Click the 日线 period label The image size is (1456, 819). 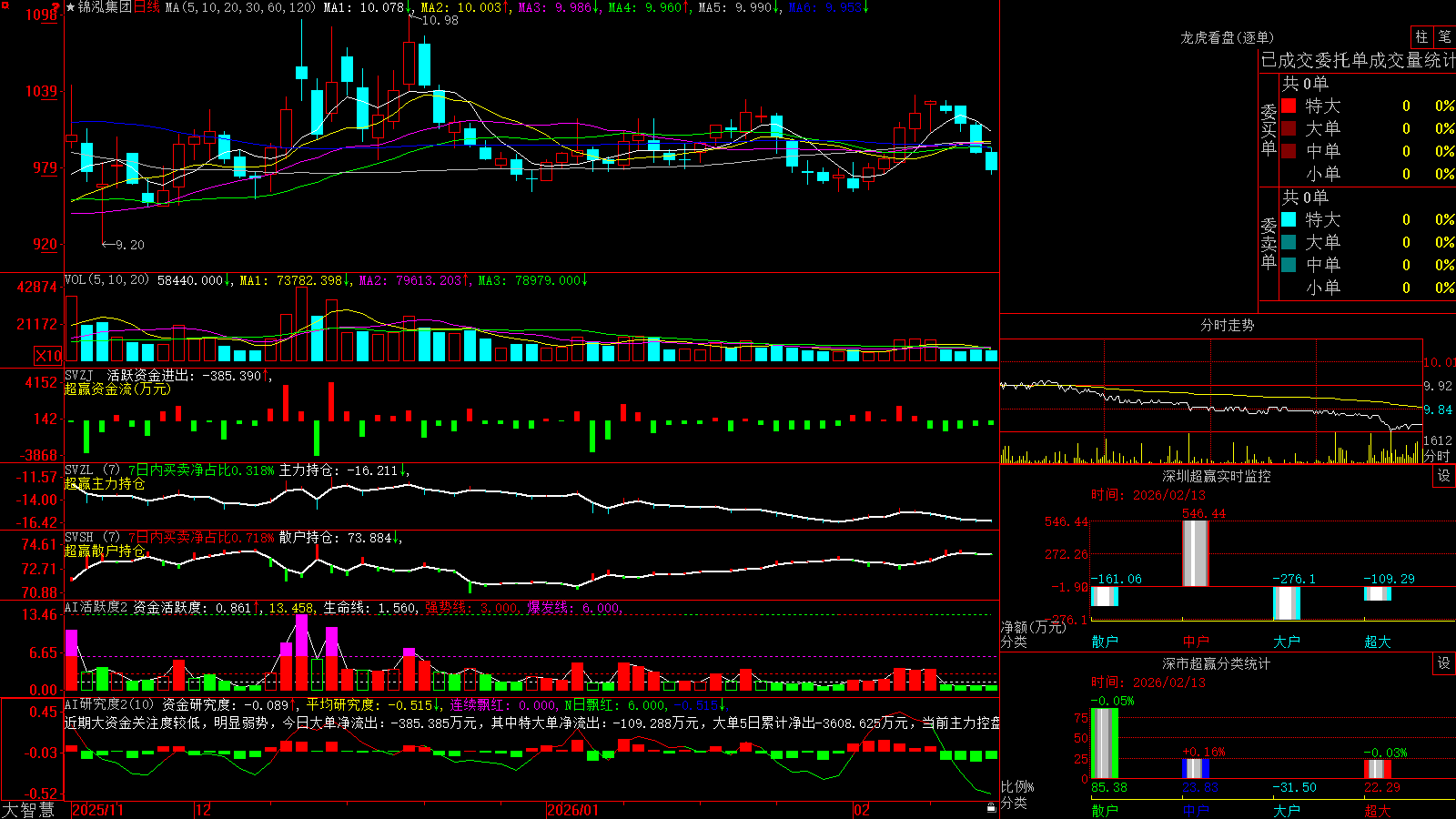click(147, 7)
